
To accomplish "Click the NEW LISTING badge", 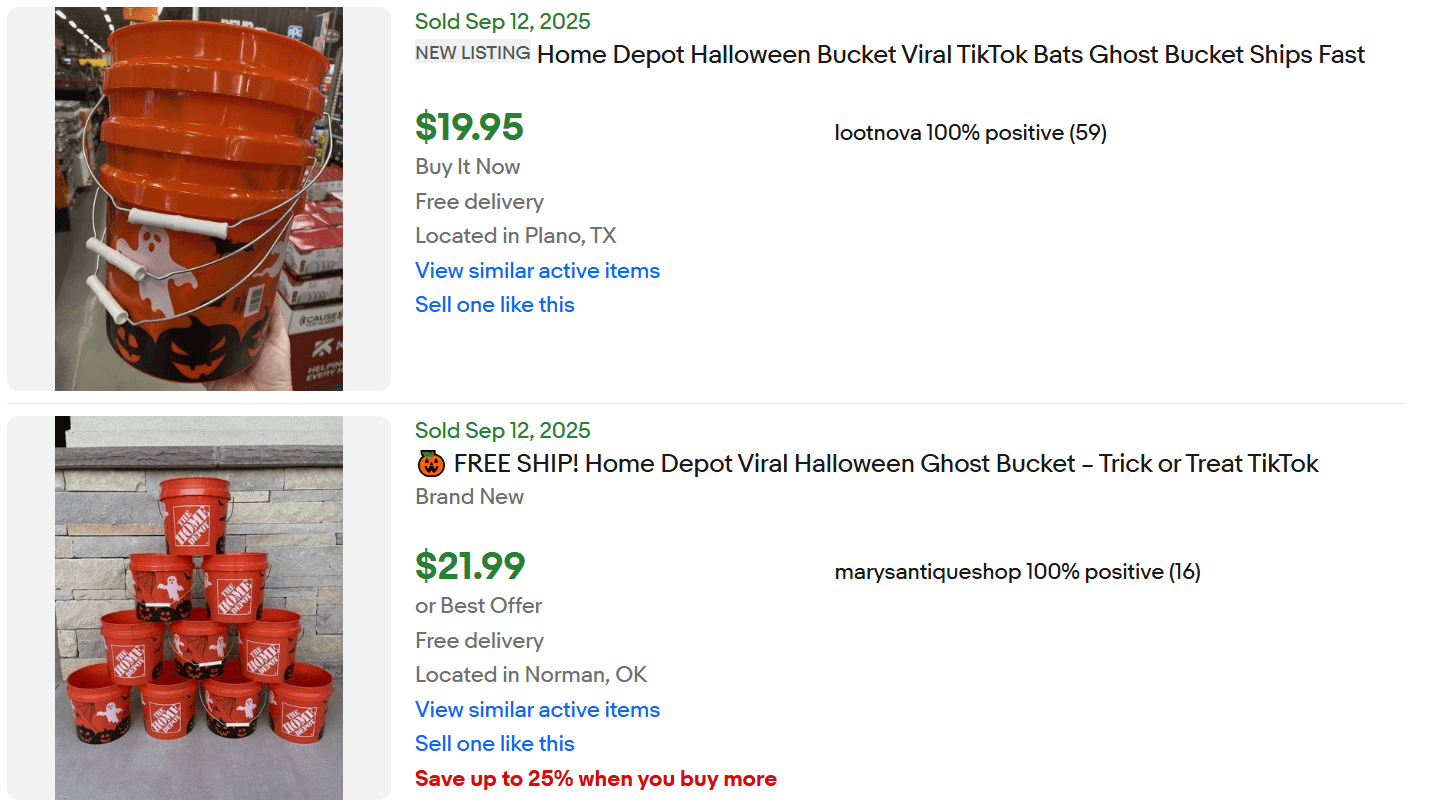I will pyautogui.click(x=472, y=53).
